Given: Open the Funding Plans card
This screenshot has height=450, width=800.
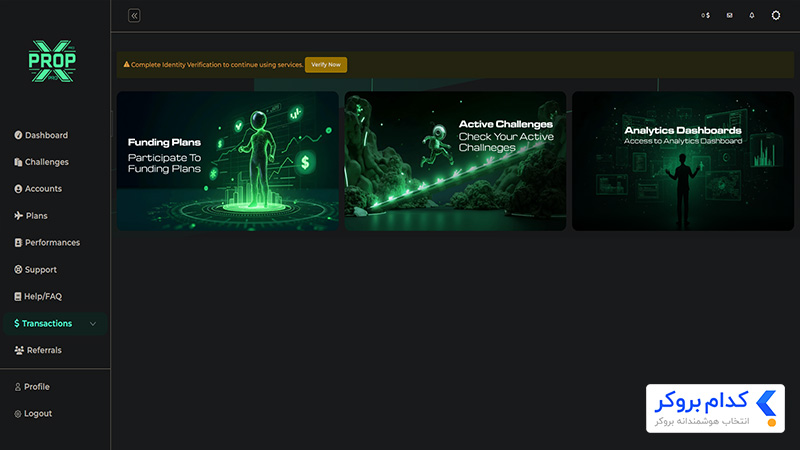Looking at the screenshot, I should (x=228, y=161).
